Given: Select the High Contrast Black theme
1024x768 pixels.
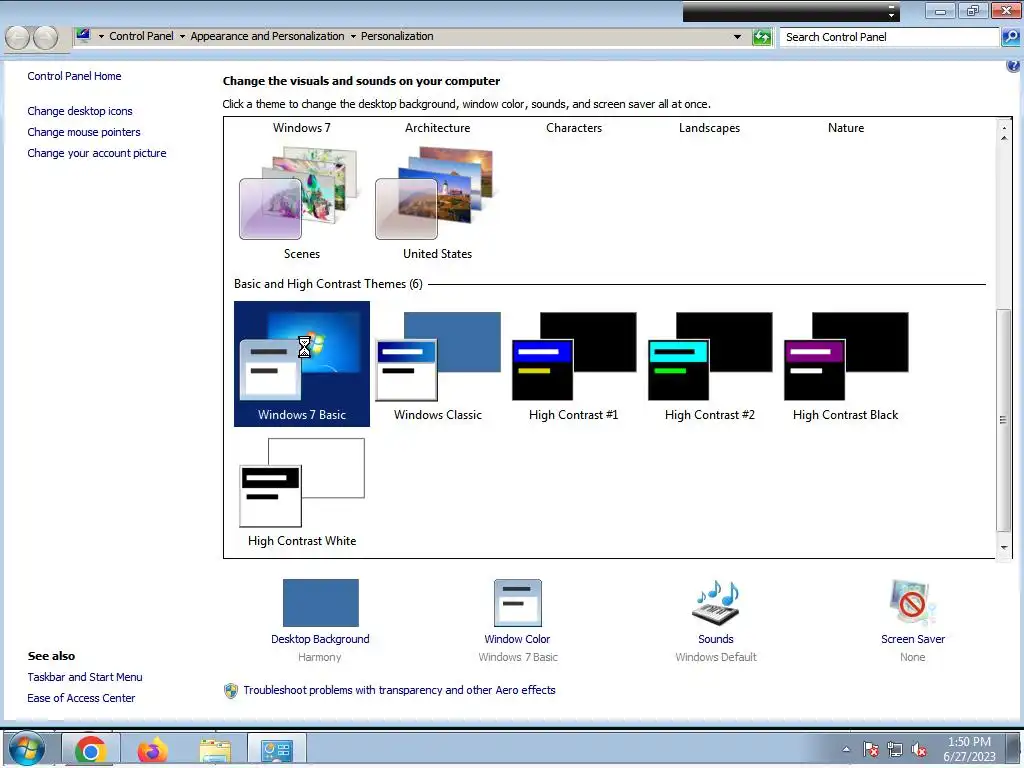Looking at the screenshot, I should [x=845, y=364].
